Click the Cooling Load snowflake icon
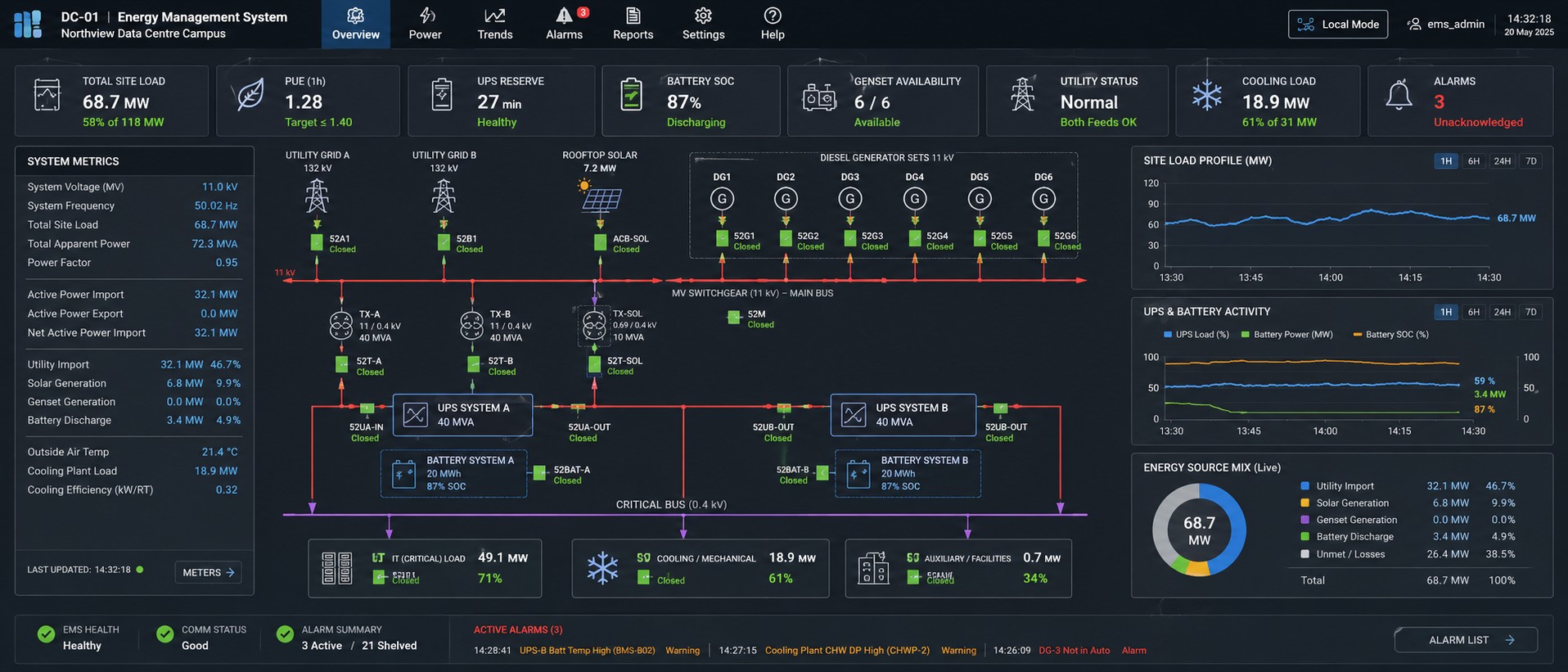 [x=1207, y=96]
